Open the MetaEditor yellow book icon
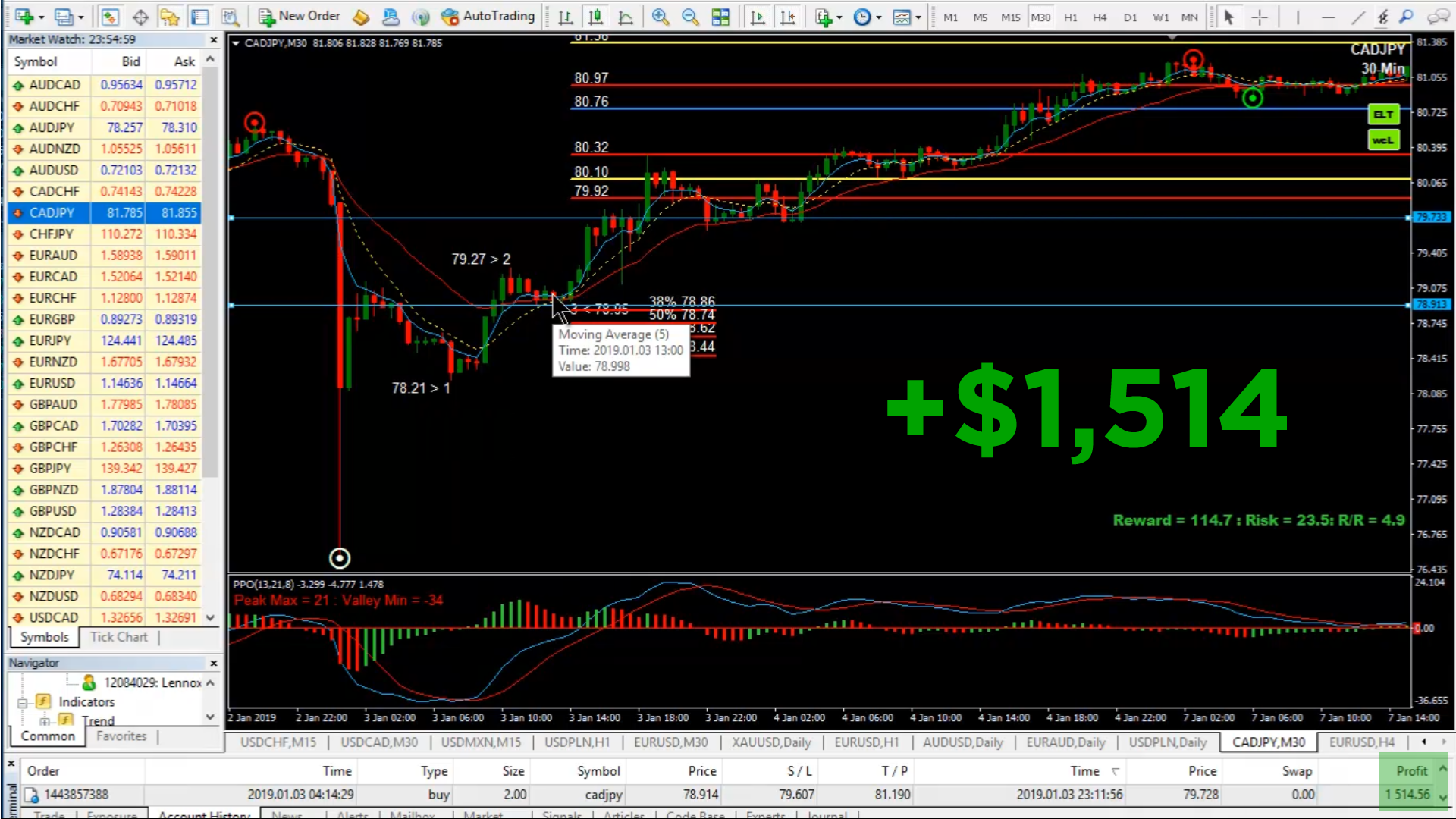This screenshot has height=819, width=1456. 362,17
